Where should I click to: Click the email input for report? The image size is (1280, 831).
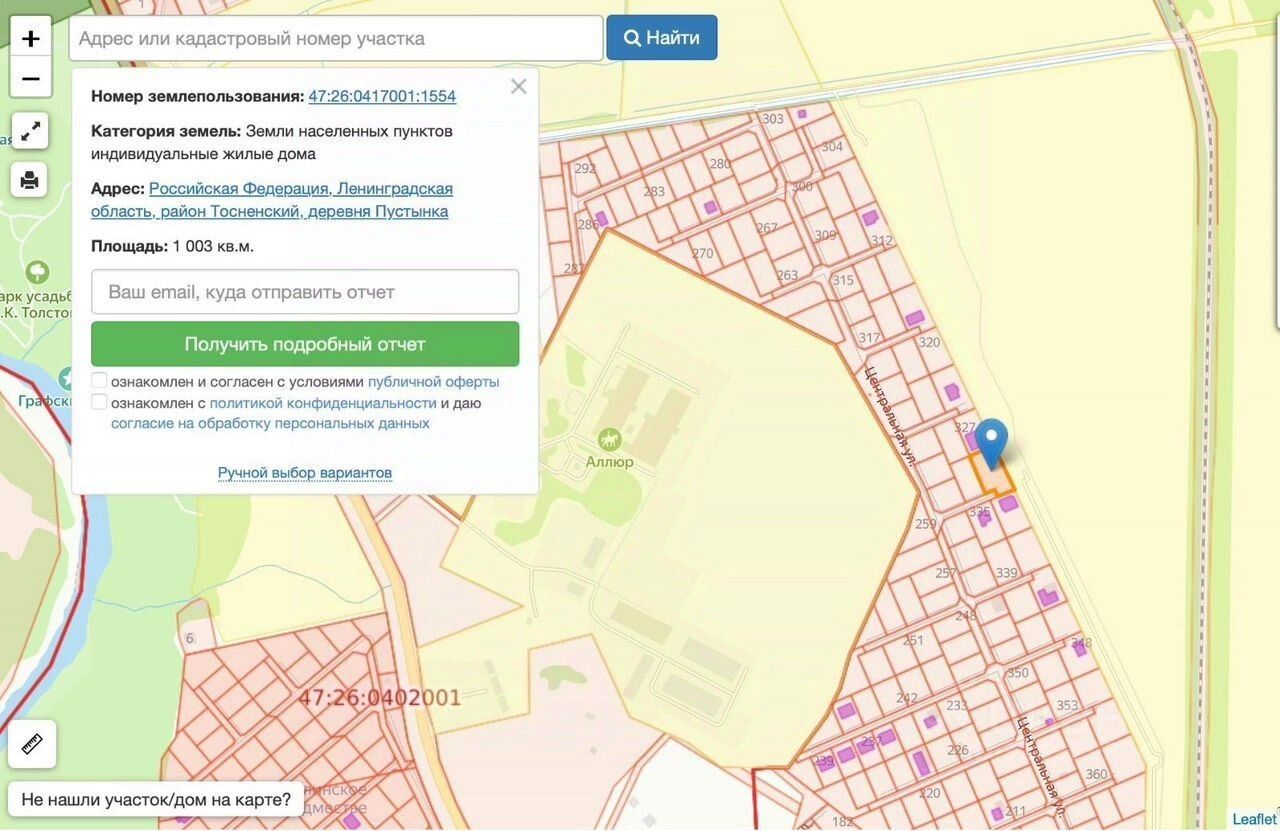305,292
